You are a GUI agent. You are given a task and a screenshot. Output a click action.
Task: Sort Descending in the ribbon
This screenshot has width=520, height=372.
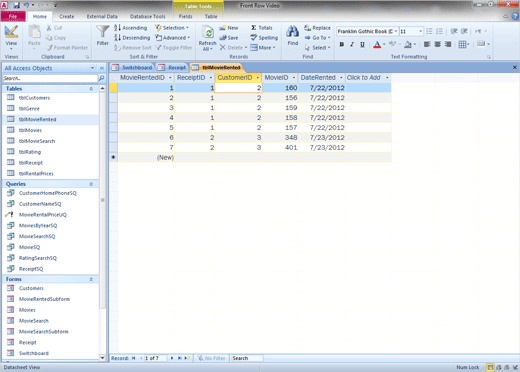coord(132,38)
